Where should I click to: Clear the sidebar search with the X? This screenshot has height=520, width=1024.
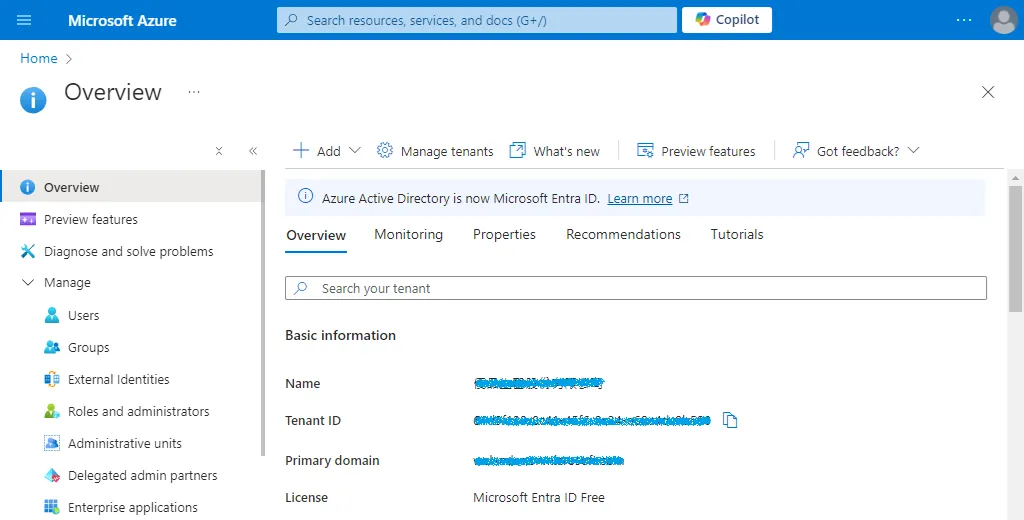(219, 151)
